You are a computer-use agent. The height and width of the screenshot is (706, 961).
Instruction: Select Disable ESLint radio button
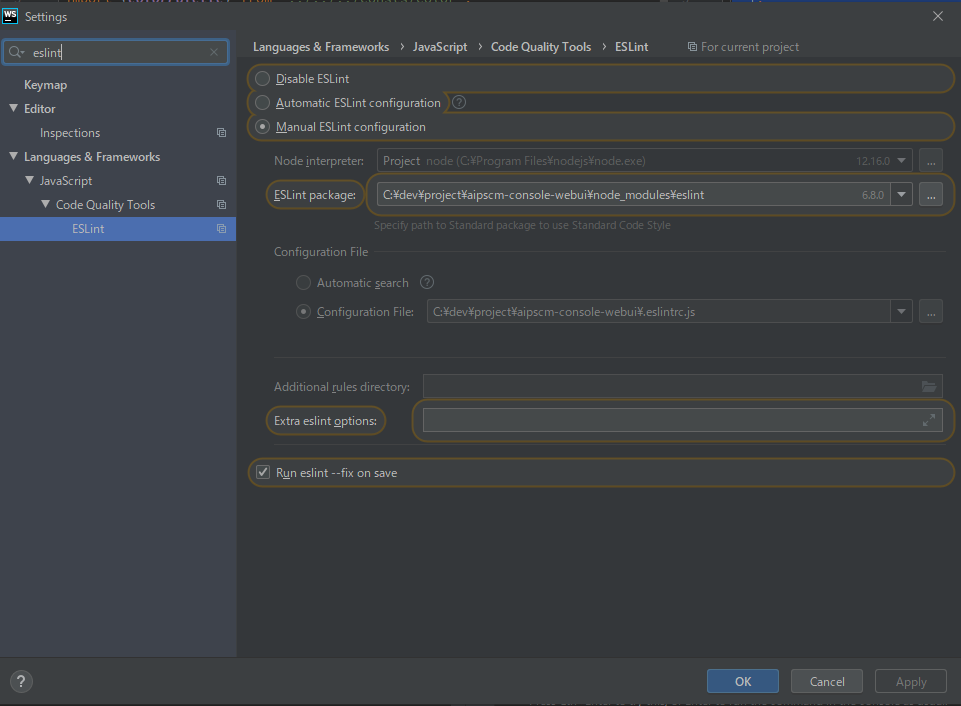point(262,78)
